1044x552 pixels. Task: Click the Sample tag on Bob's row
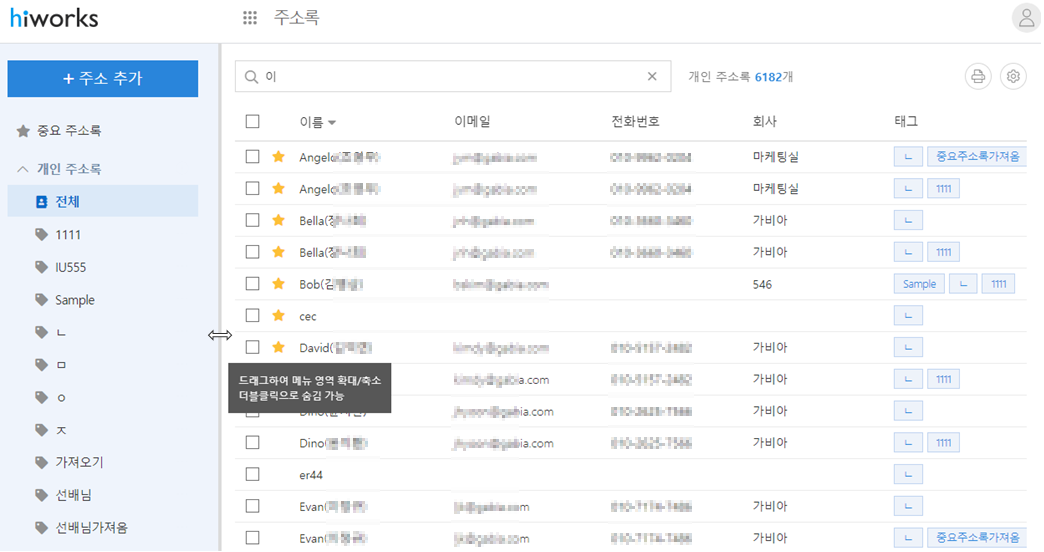[919, 284]
